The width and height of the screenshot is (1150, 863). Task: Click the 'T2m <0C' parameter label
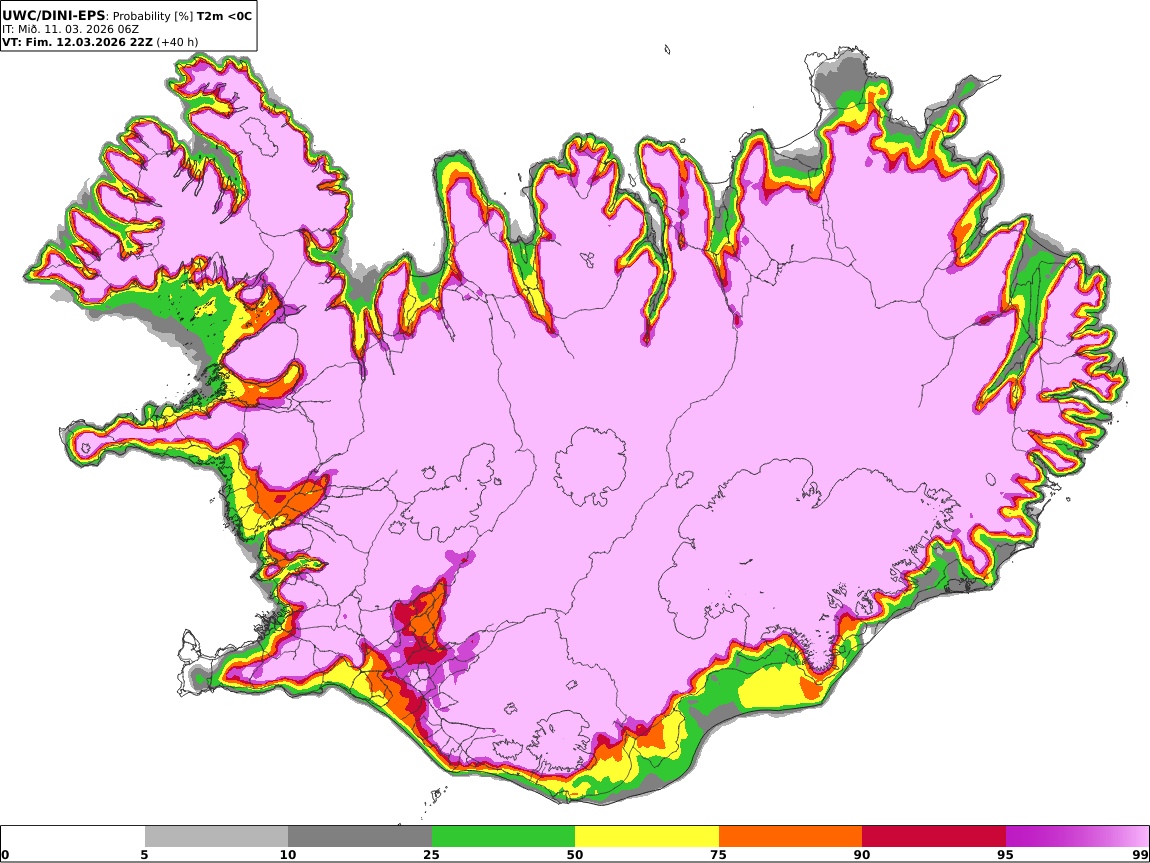click(224, 15)
